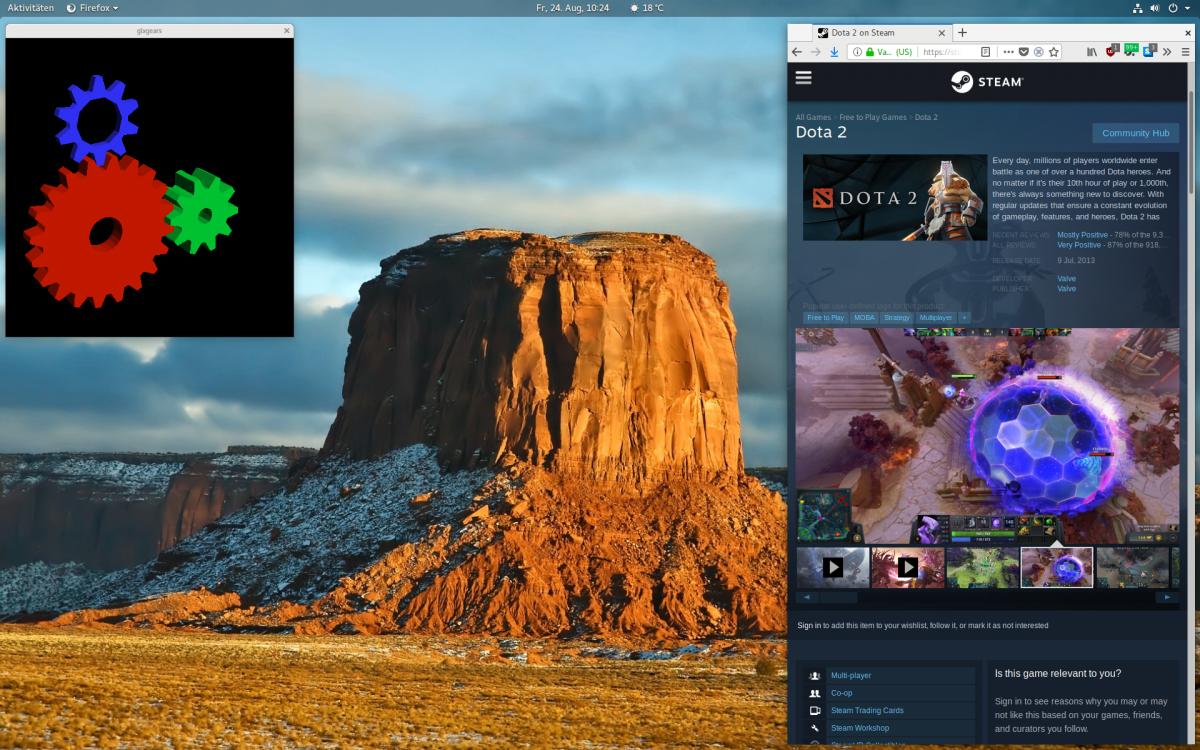Select the Strategy tag
This screenshot has height=750, width=1200.
click(x=896, y=318)
